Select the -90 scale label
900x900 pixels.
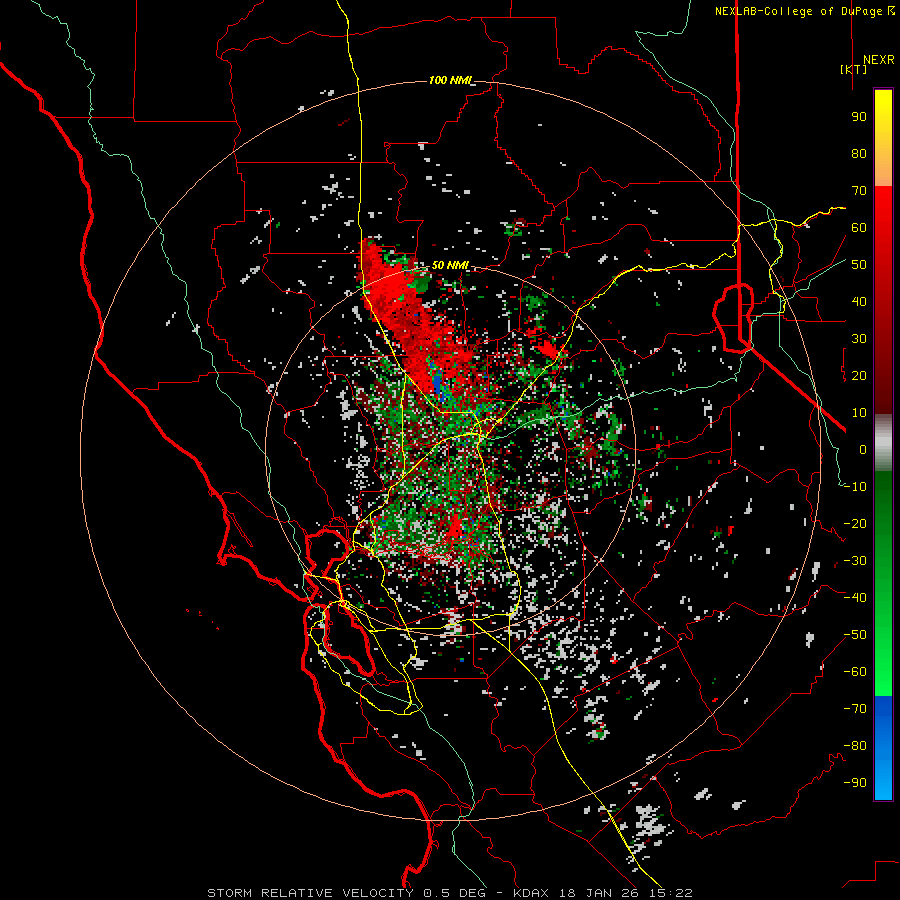[x=855, y=783]
